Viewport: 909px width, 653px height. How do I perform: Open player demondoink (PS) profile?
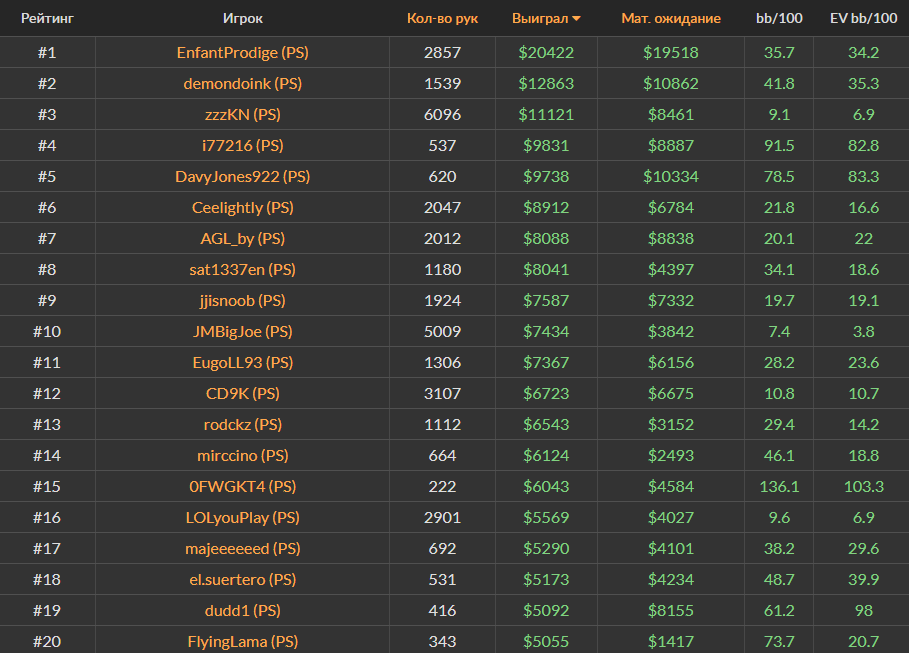(243, 83)
